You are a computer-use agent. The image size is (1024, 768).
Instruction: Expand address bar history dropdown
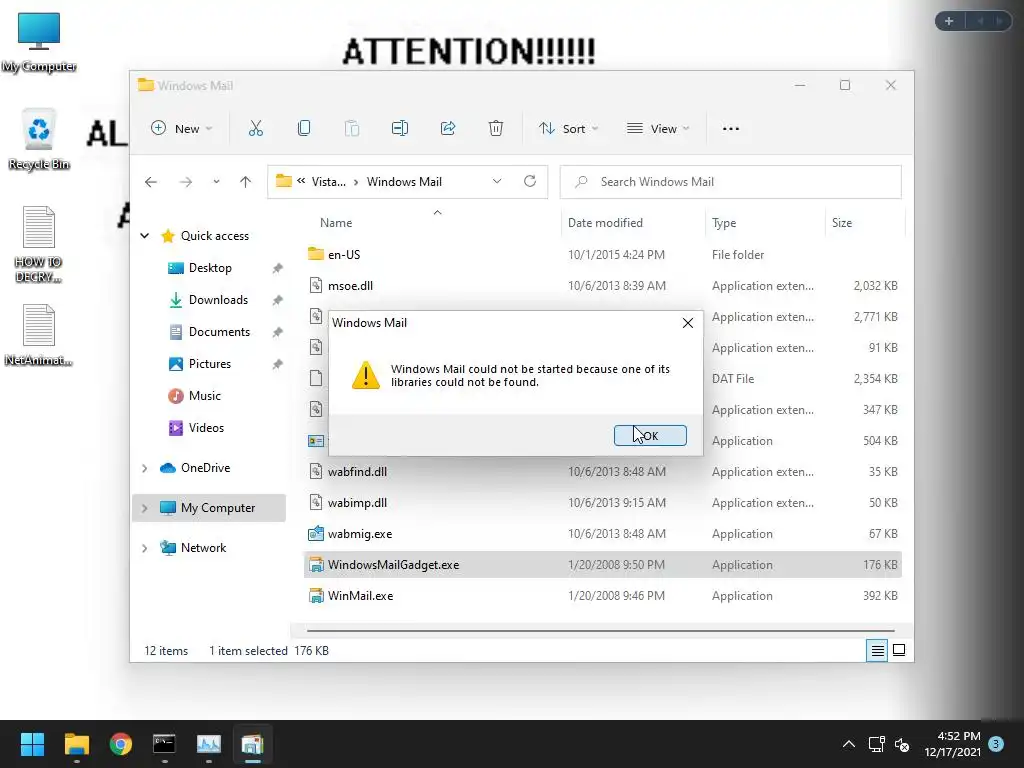click(x=497, y=182)
